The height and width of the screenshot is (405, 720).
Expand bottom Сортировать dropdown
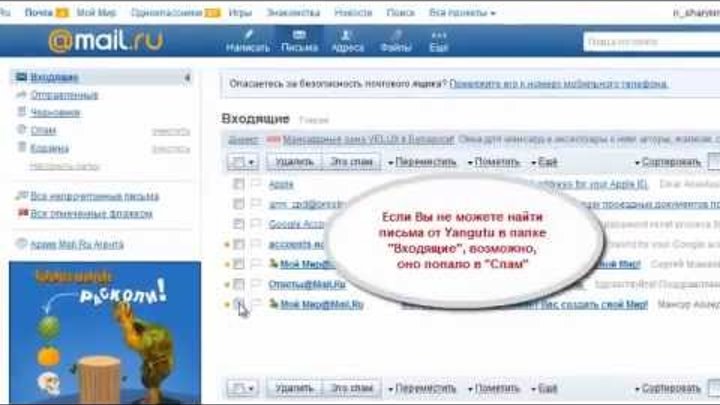pos(668,388)
